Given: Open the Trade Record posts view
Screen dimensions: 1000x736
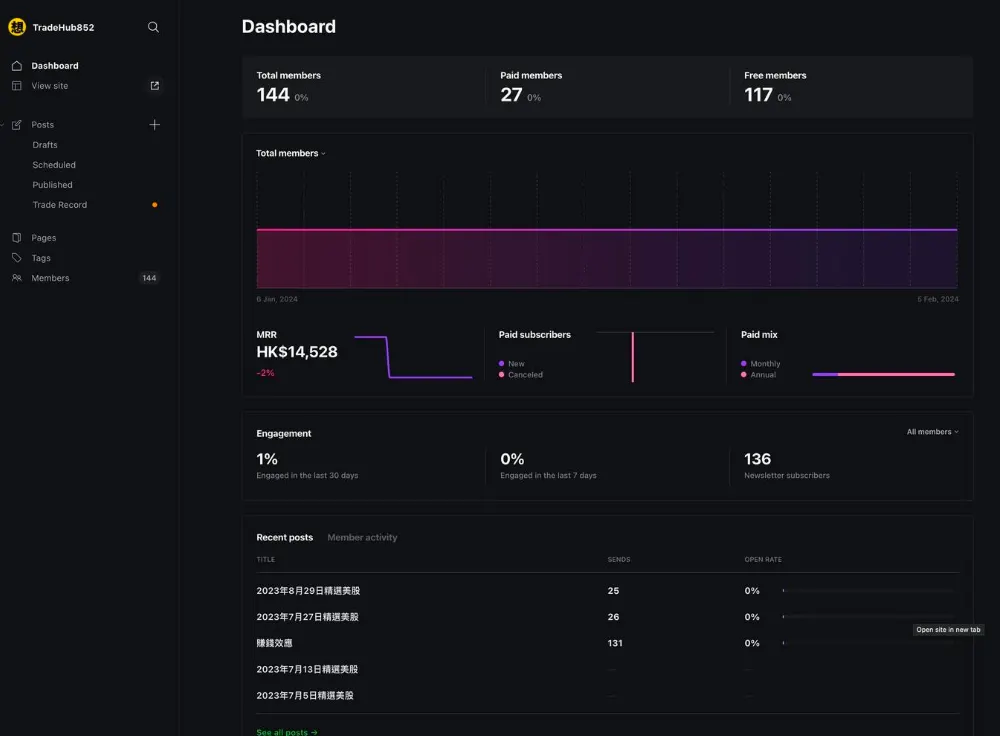Looking at the screenshot, I should coord(60,205).
